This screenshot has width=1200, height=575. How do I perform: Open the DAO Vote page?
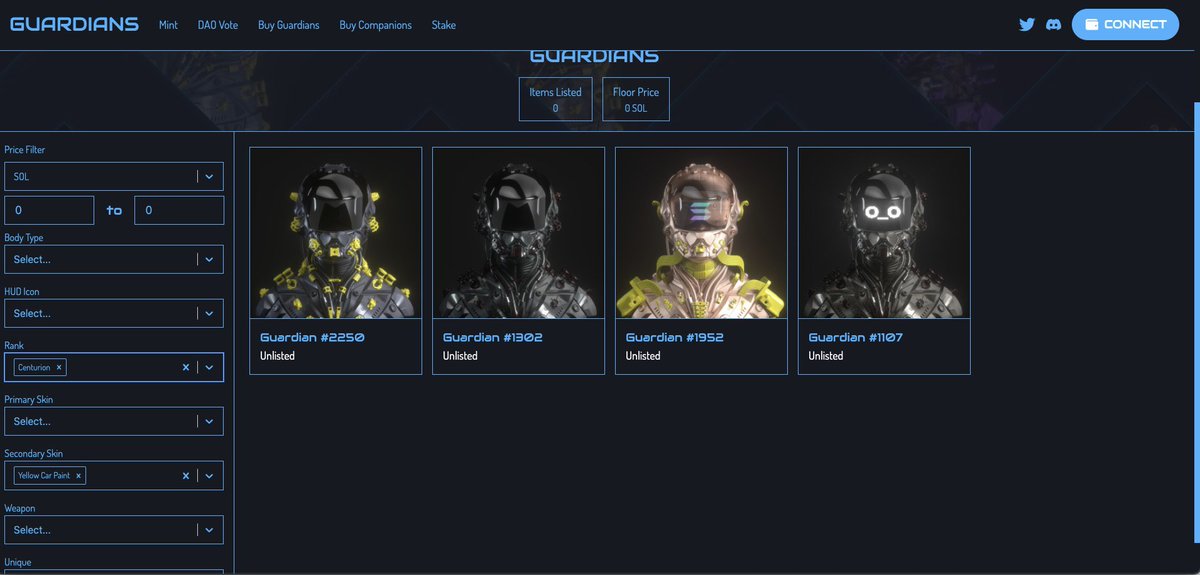coord(218,25)
